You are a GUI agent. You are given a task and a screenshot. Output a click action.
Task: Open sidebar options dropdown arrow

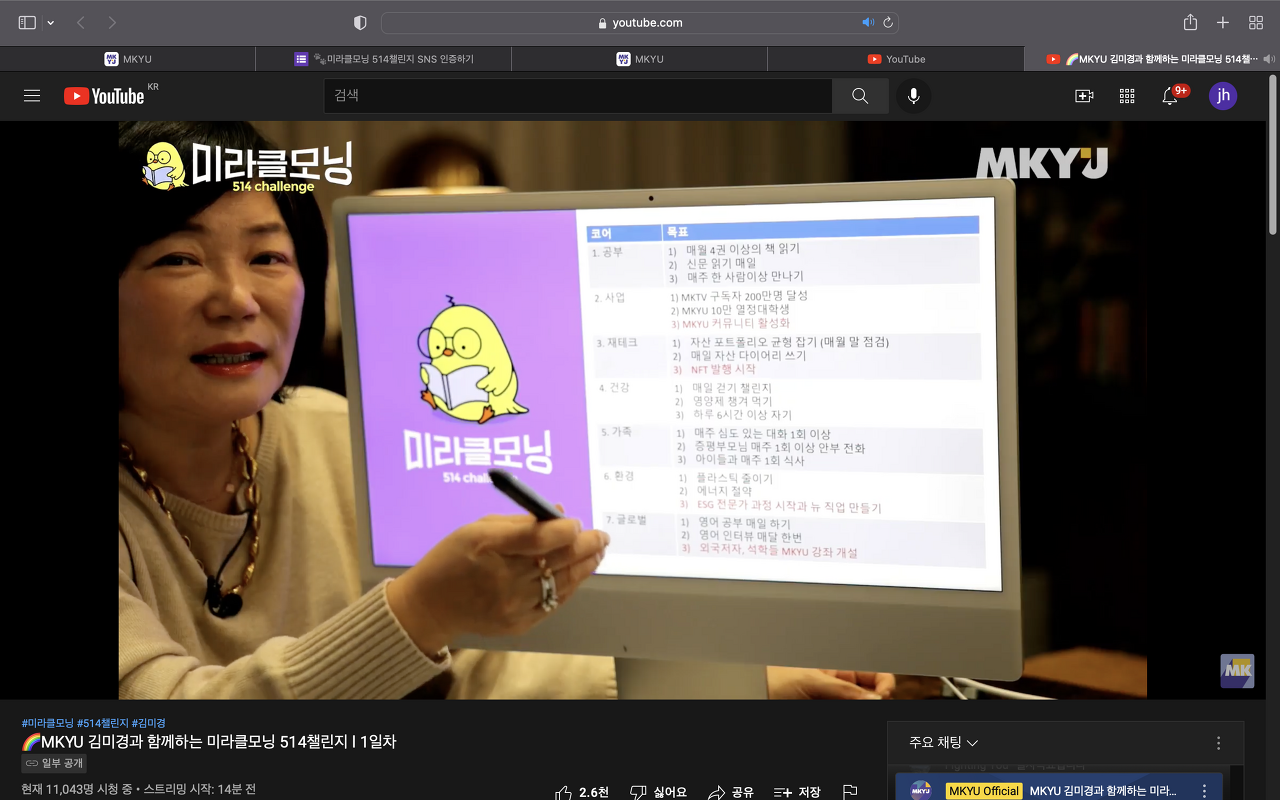coord(51,23)
